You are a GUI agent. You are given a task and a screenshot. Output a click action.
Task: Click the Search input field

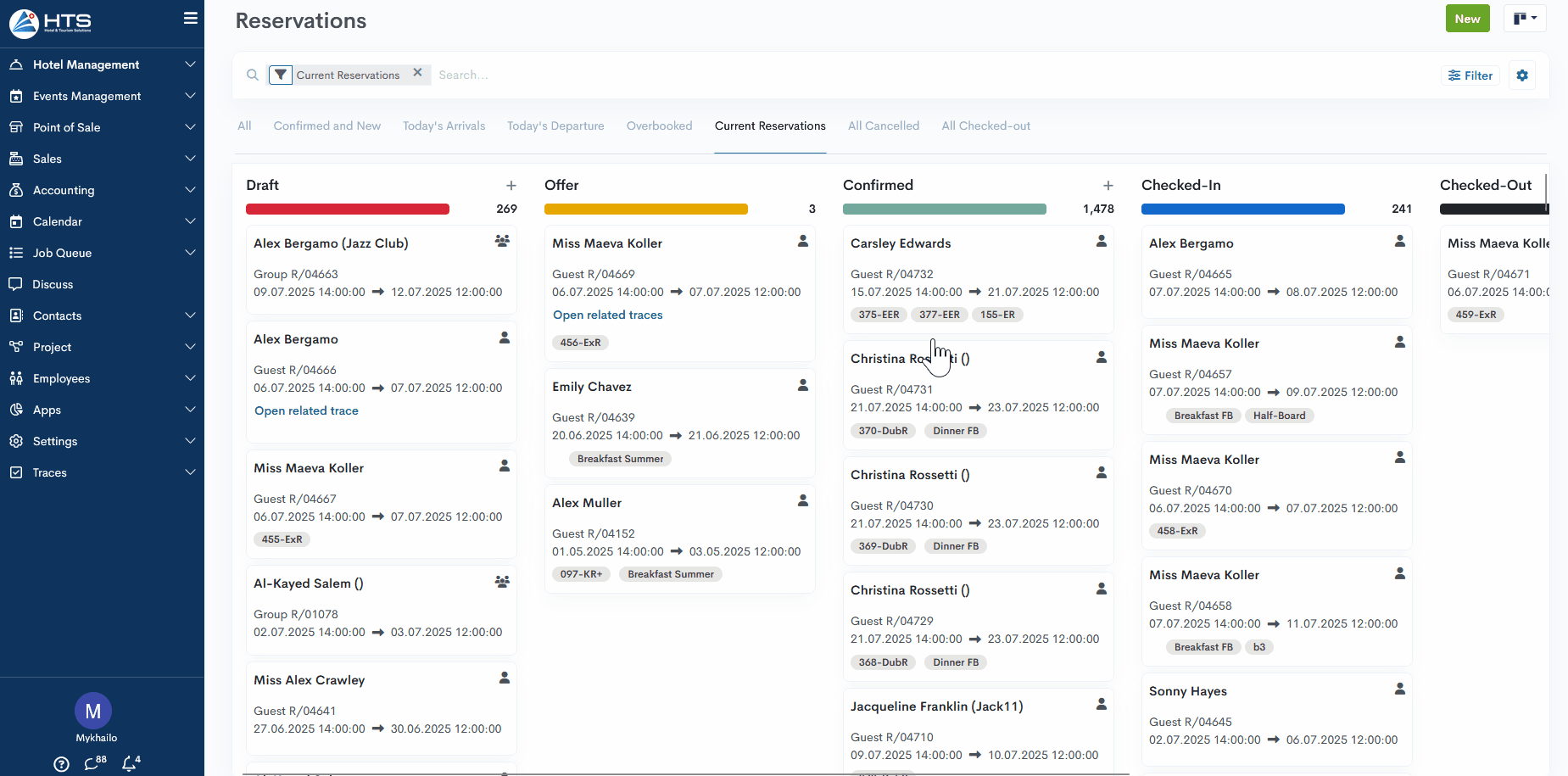pos(594,75)
